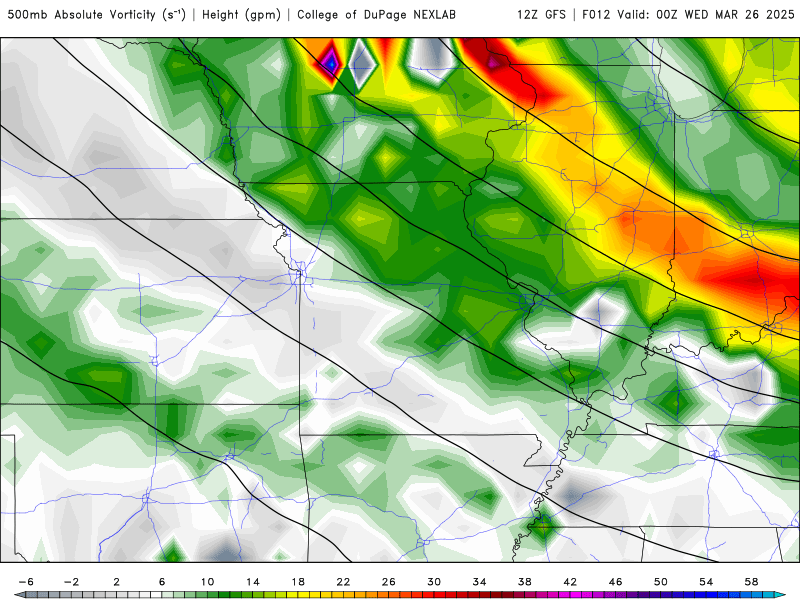Click the 14 value on the color scale
This screenshot has width=800, height=600.
point(253,582)
